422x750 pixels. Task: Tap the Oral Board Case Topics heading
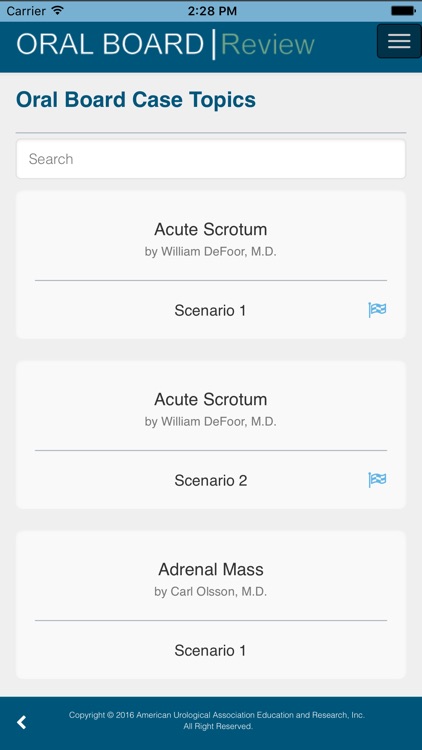tap(136, 100)
